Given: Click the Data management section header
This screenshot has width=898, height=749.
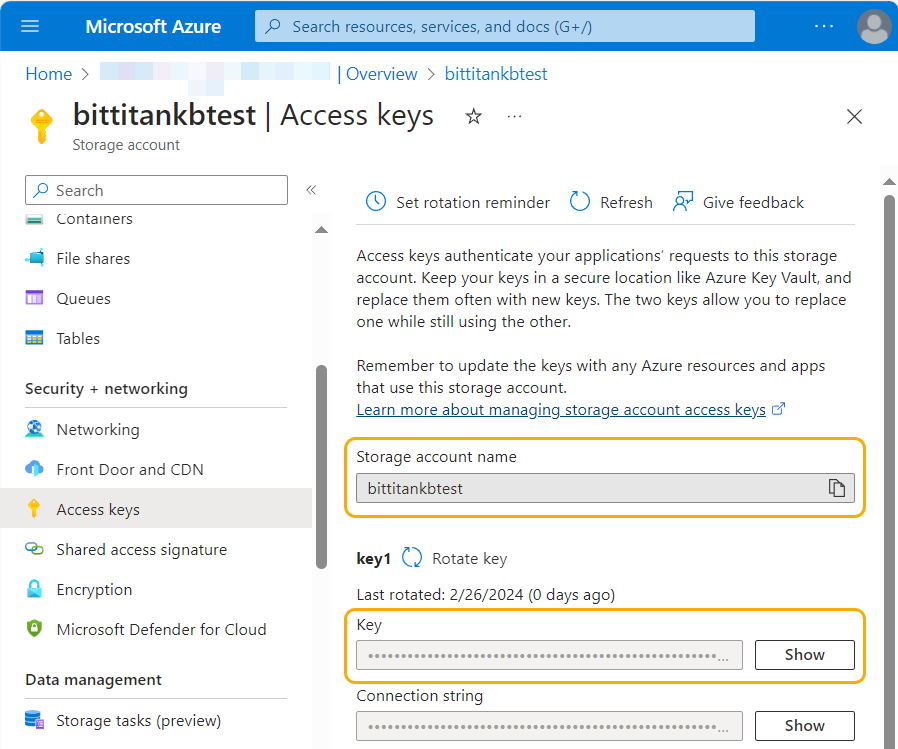Looking at the screenshot, I should point(93,680).
